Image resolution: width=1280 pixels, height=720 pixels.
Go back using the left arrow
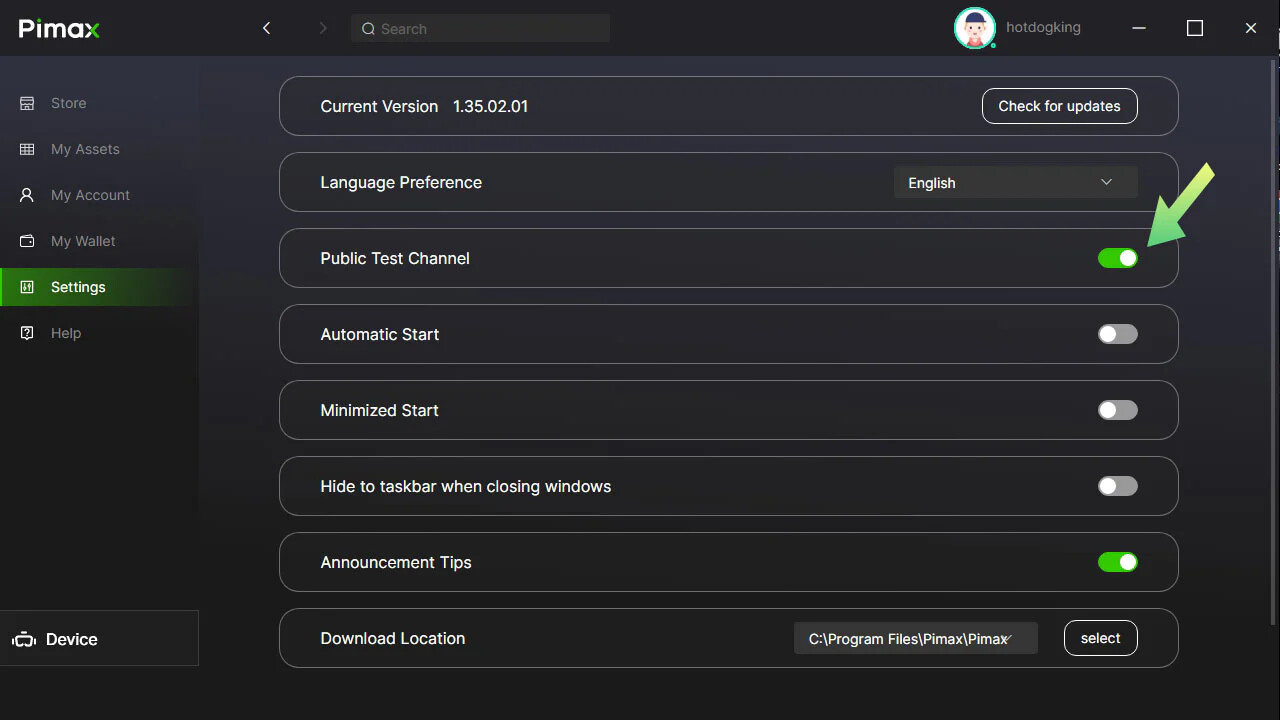(x=267, y=28)
